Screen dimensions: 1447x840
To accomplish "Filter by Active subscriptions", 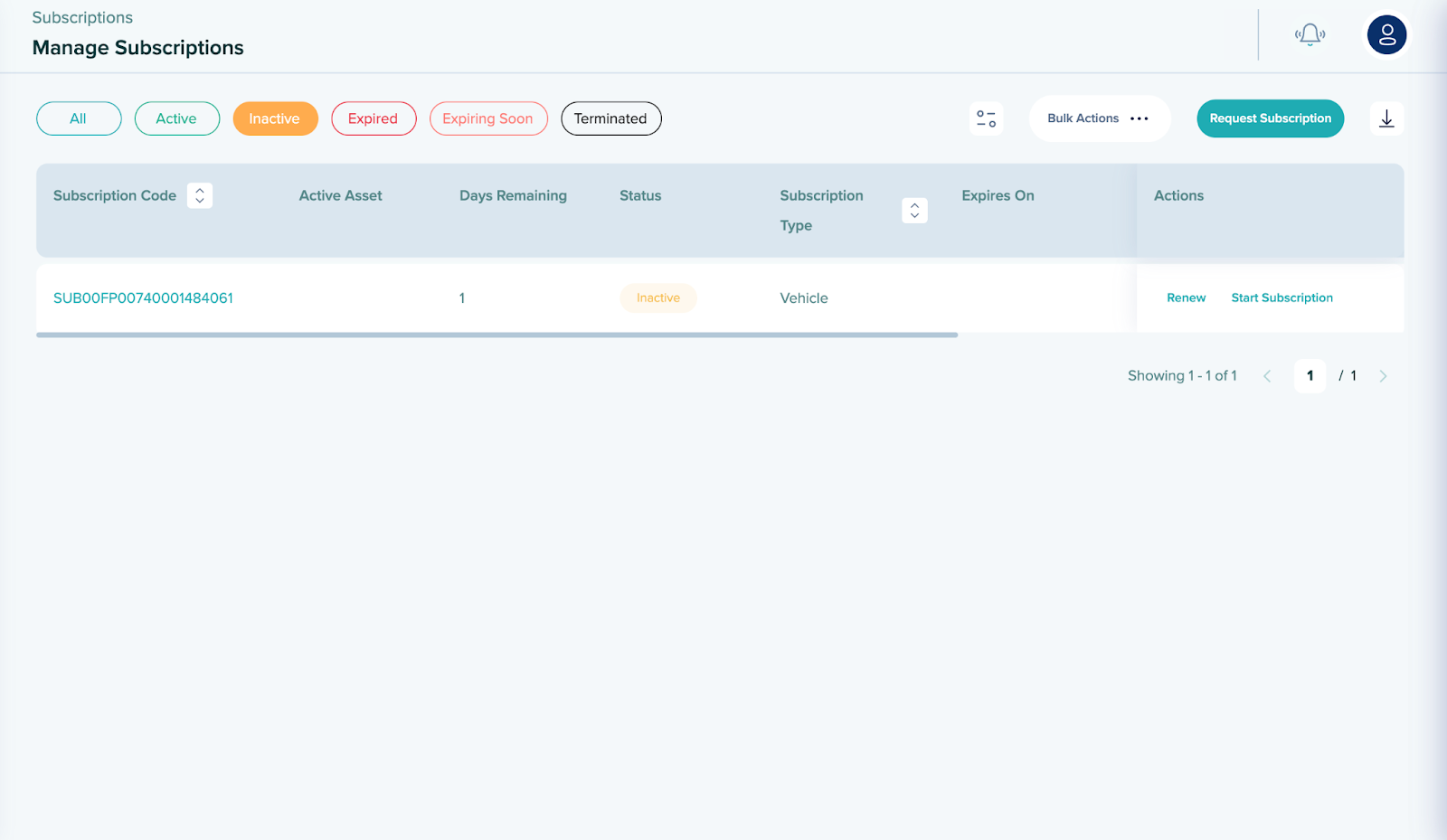I will tap(176, 118).
